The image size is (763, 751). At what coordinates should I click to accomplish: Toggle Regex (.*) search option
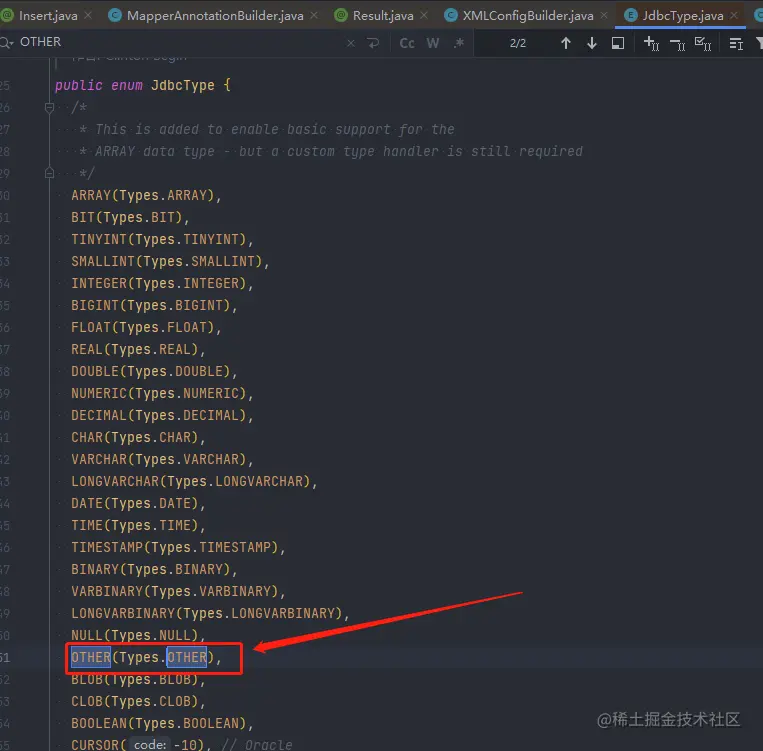click(458, 43)
